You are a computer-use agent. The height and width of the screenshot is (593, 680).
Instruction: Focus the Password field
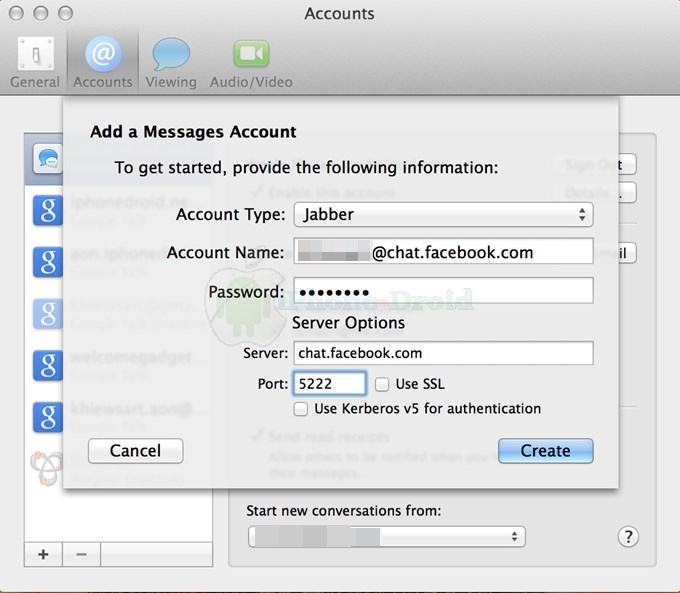[x=442, y=291]
